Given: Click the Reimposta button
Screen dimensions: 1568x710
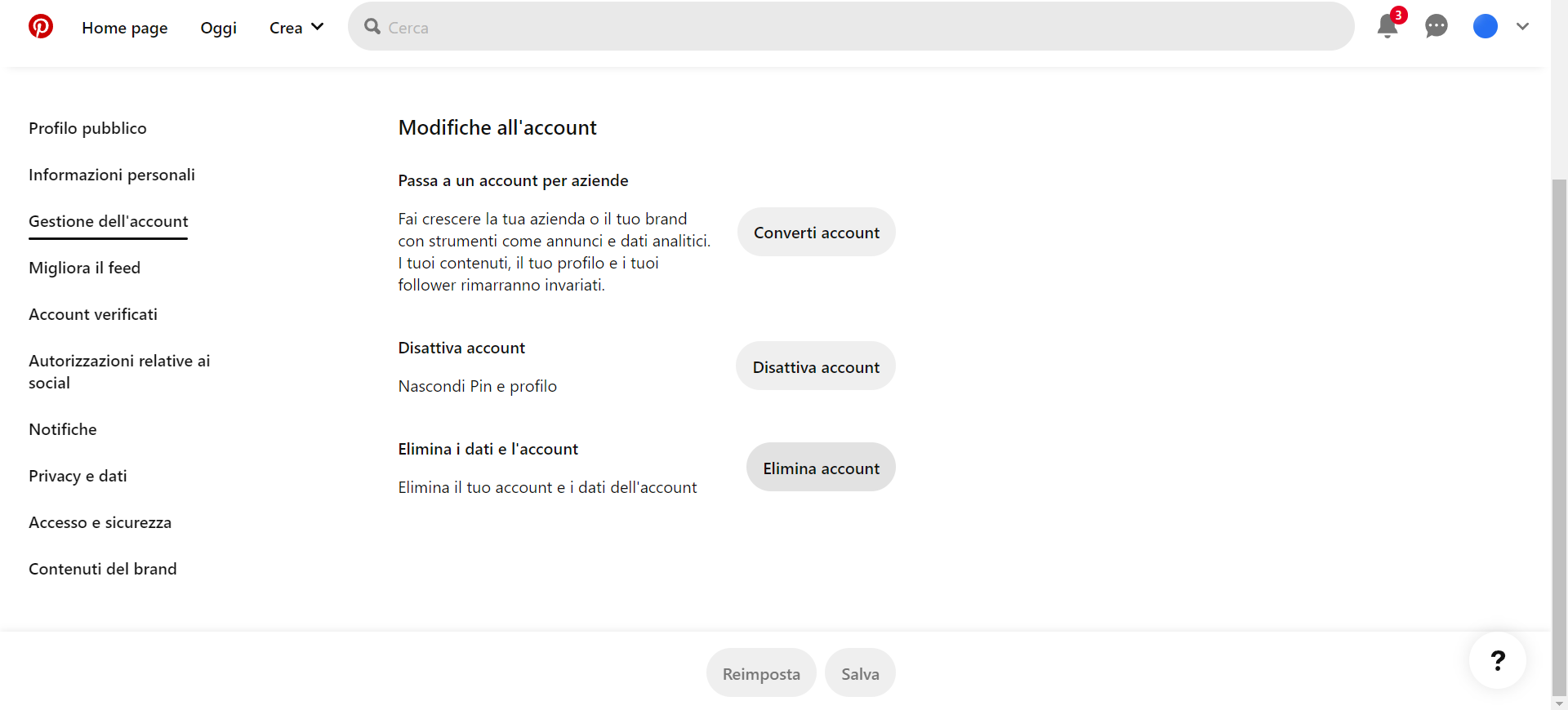Looking at the screenshot, I should [761, 673].
